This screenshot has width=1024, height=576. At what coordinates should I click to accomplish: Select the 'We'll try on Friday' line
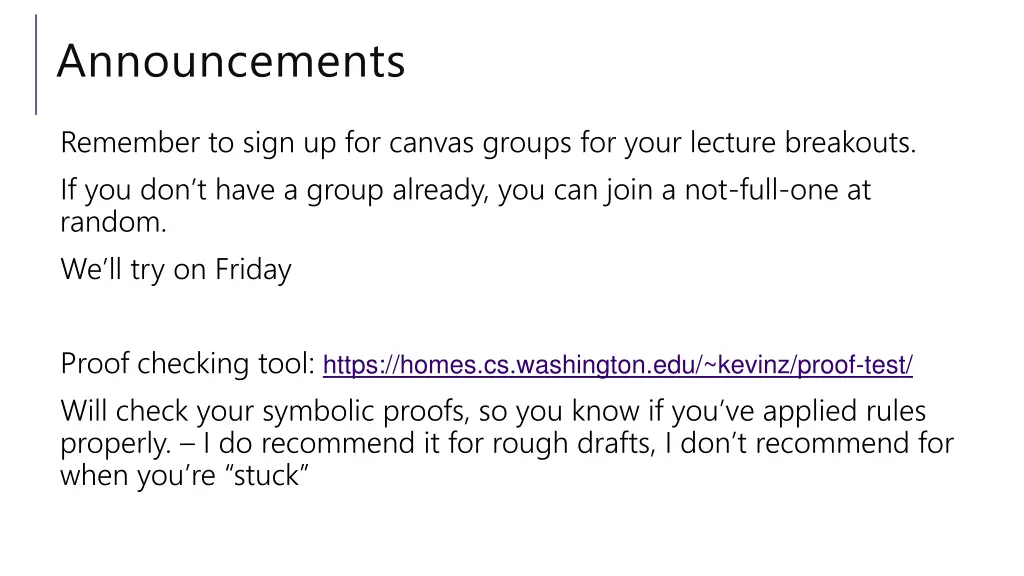click(x=176, y=270)
